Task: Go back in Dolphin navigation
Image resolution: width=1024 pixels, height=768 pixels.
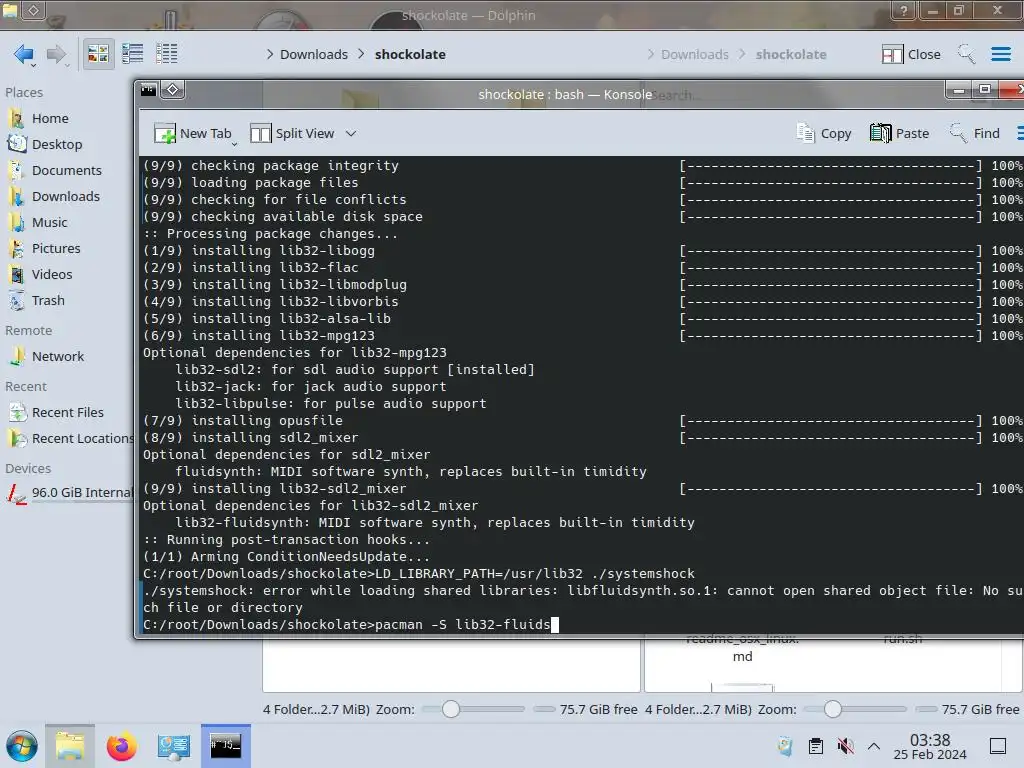Action: (x=24, y=54)
